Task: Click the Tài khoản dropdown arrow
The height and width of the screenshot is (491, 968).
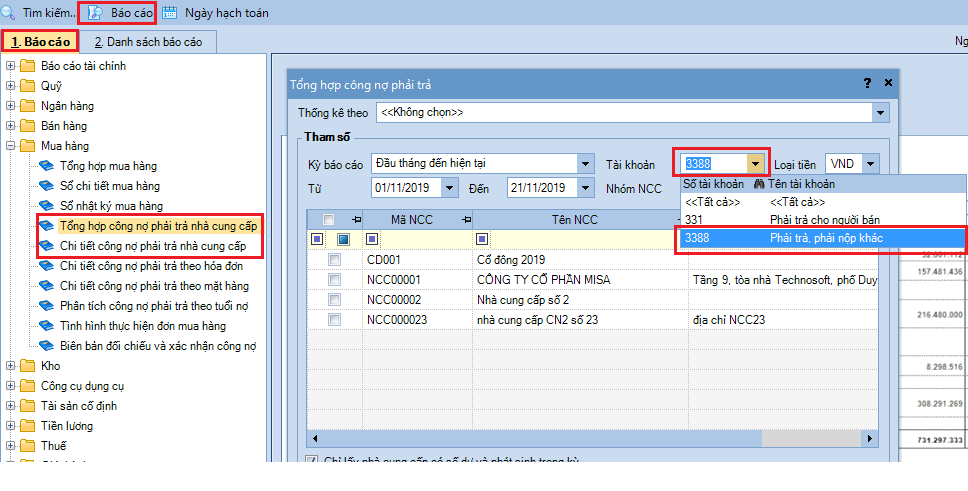Action: (756, 164)
